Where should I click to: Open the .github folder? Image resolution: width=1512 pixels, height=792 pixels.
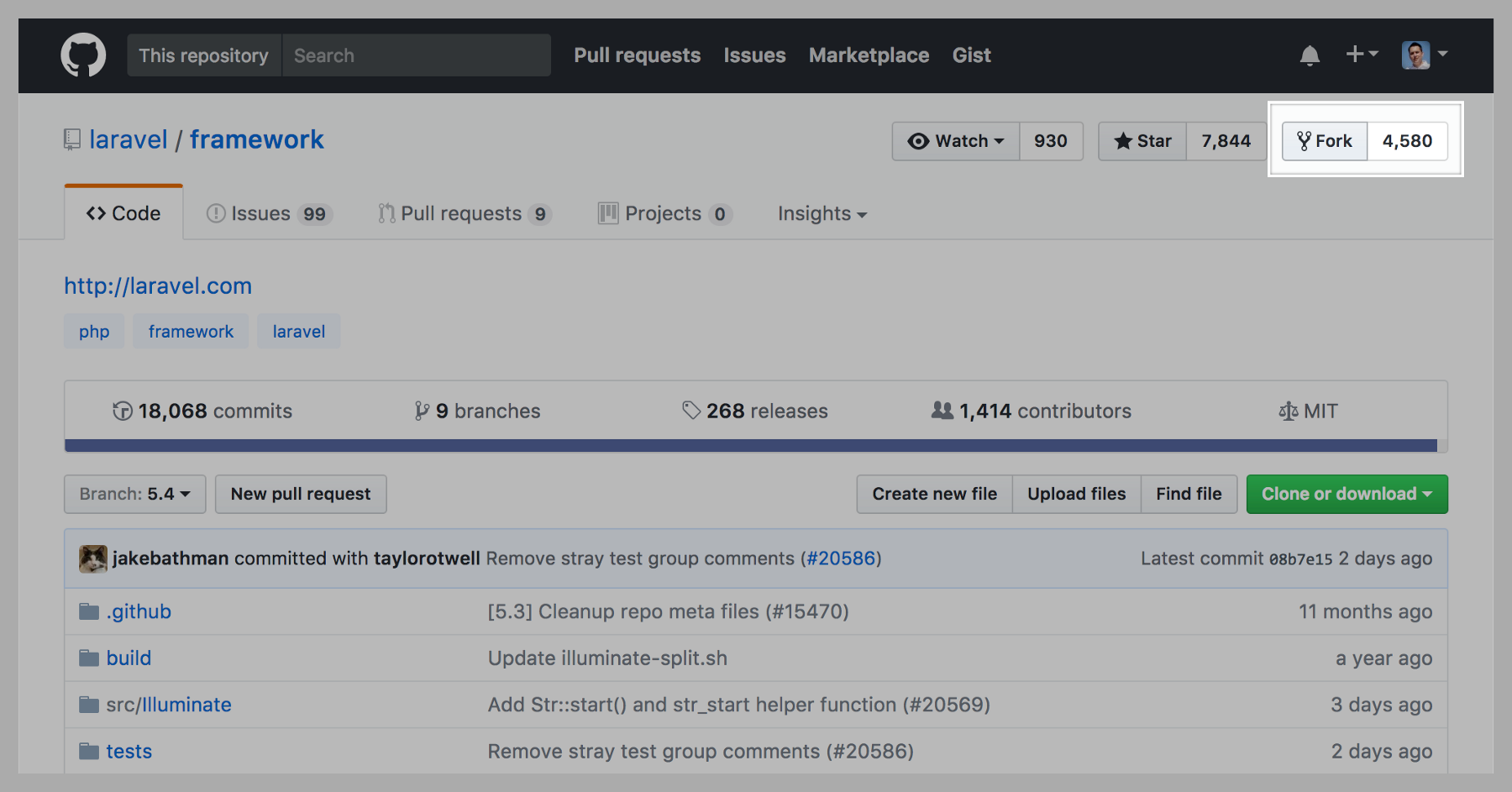click(x=139, y=611)
